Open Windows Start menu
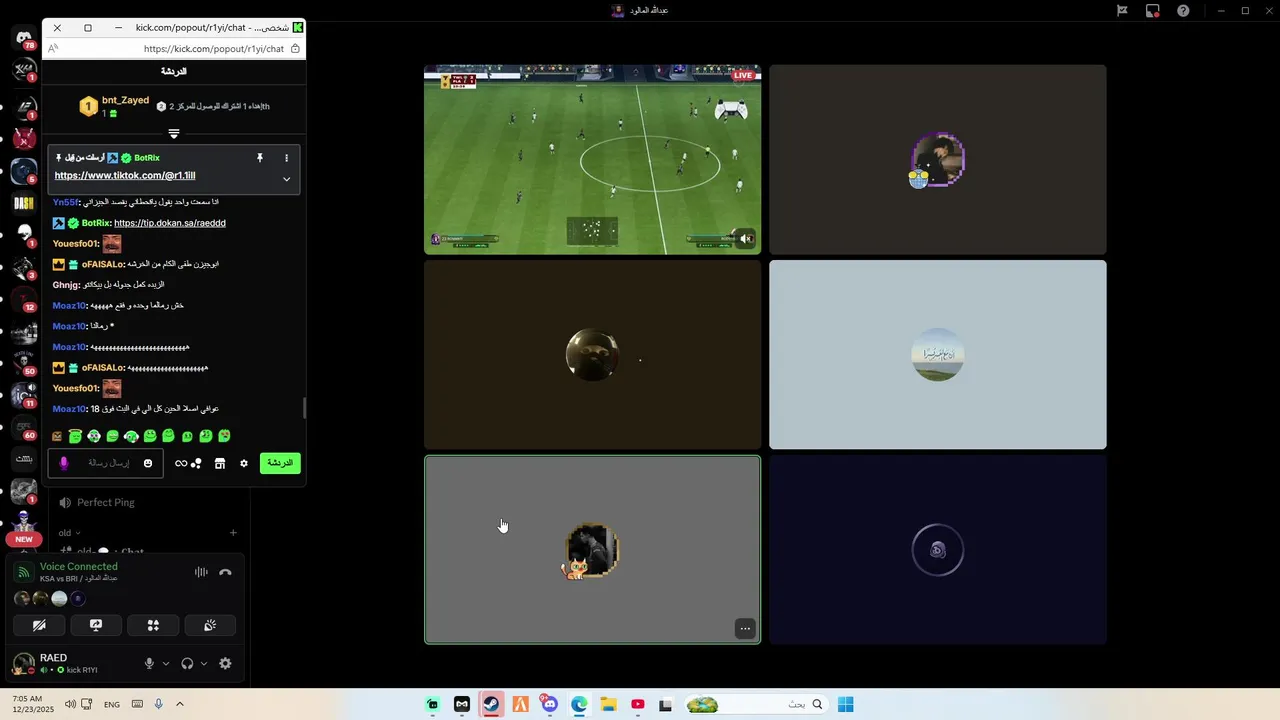This screenshot has width=1280, height=720. coord(845,704)
